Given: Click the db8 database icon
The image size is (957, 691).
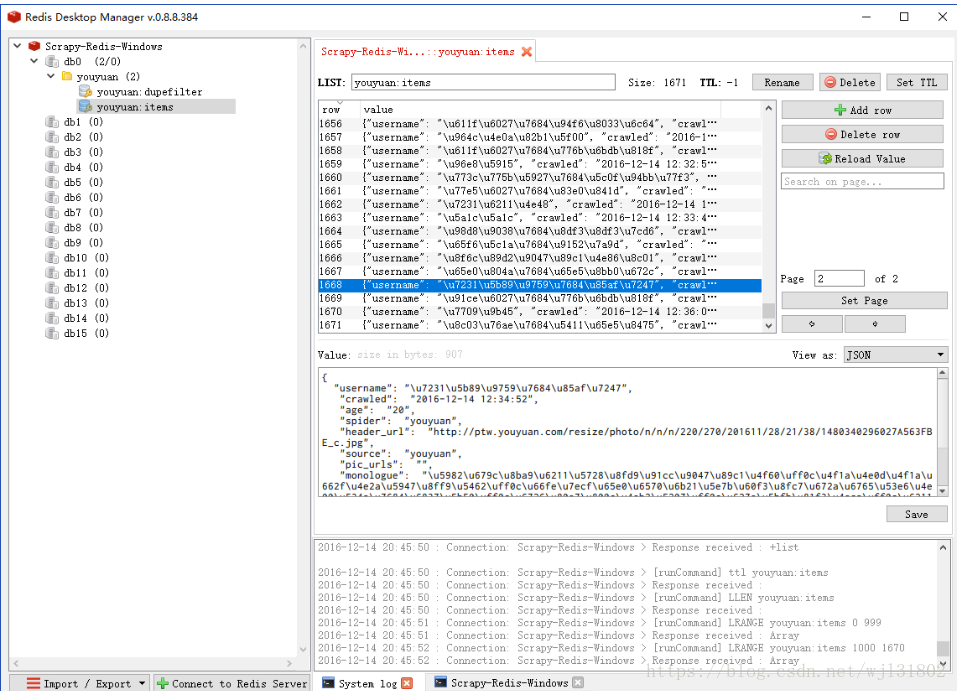Looking at the screenshot, I should (52, 227).
